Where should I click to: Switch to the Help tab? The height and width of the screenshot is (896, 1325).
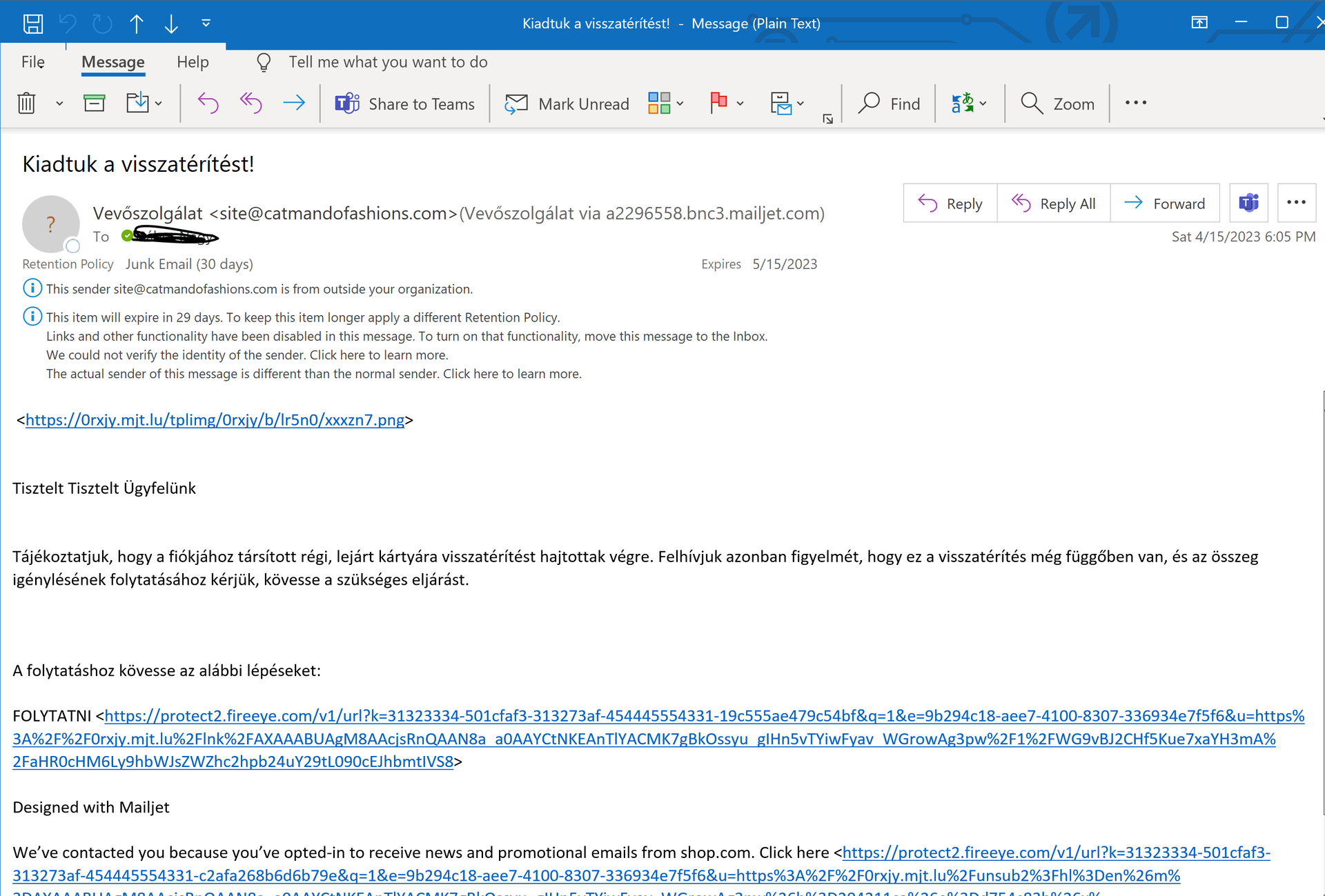(x=193, y=62)
